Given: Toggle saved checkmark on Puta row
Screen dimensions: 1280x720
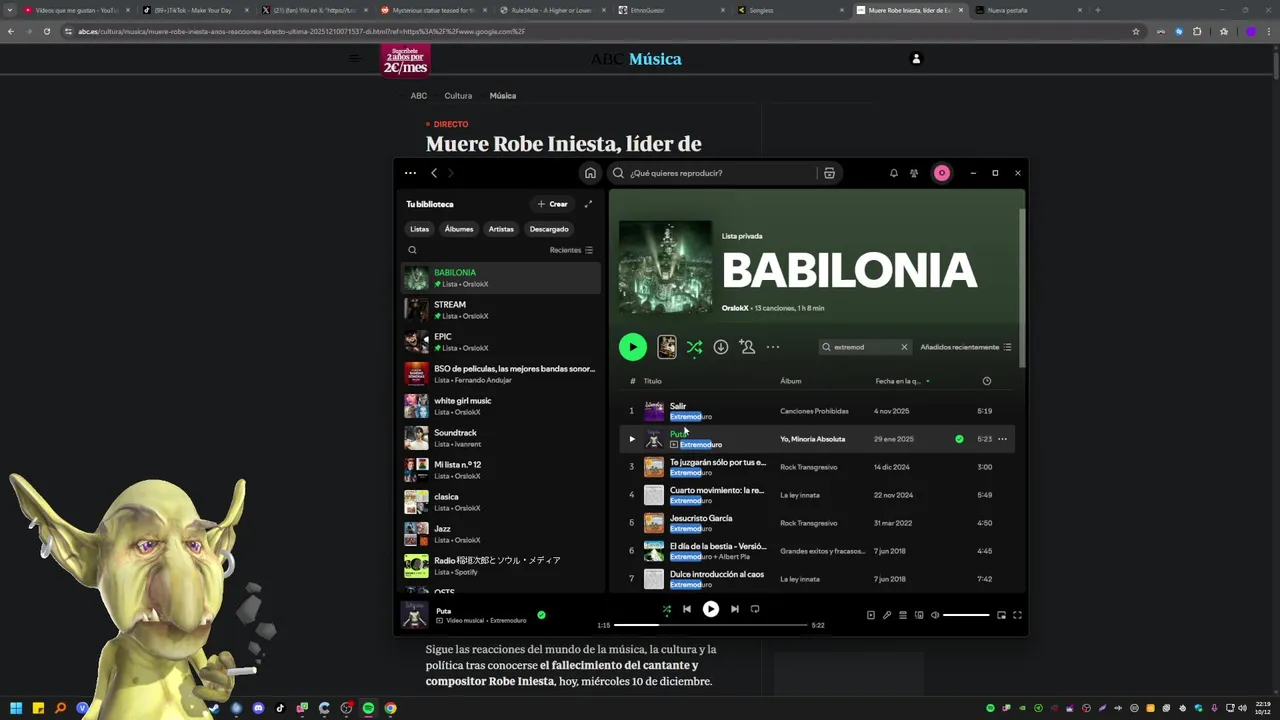Looking at the screenshot, I should pyautogui.click(x=959, y=439).
